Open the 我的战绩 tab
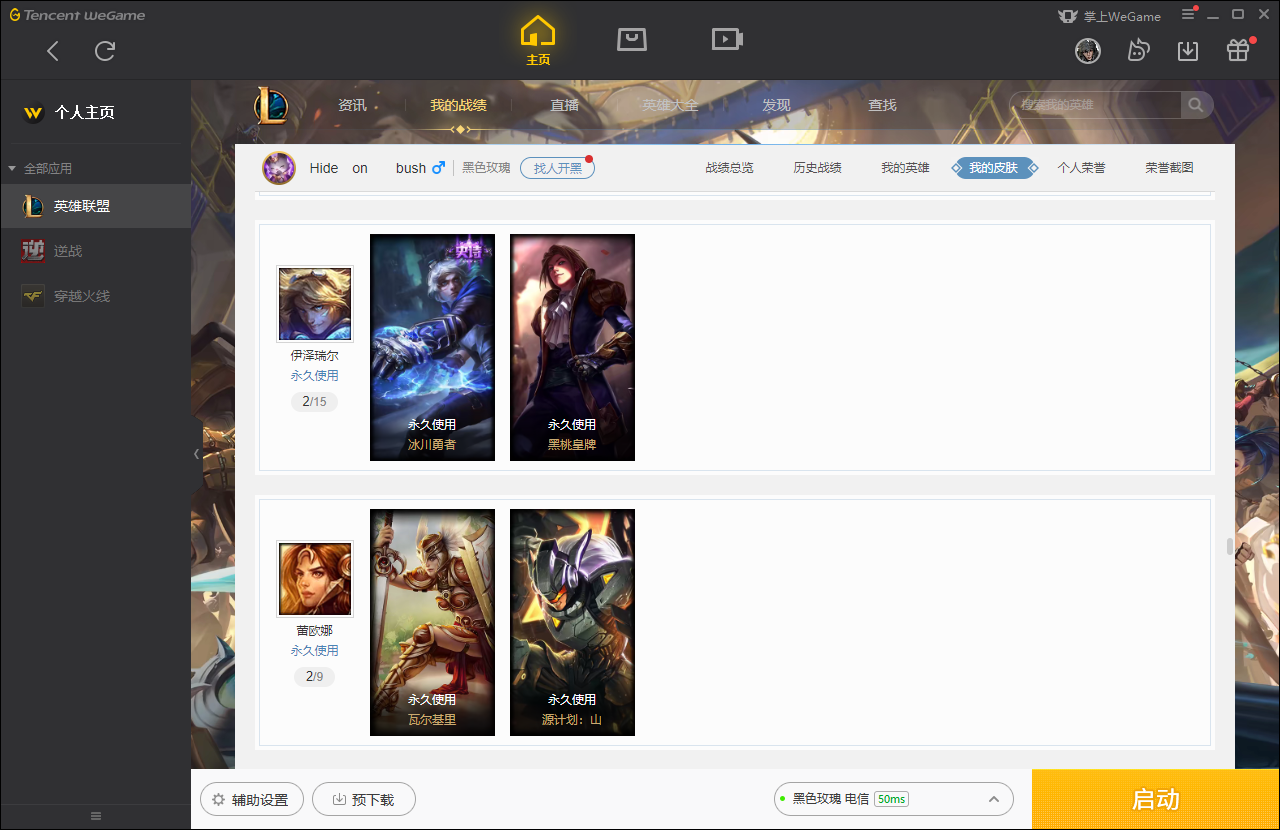 pos(459,105)
